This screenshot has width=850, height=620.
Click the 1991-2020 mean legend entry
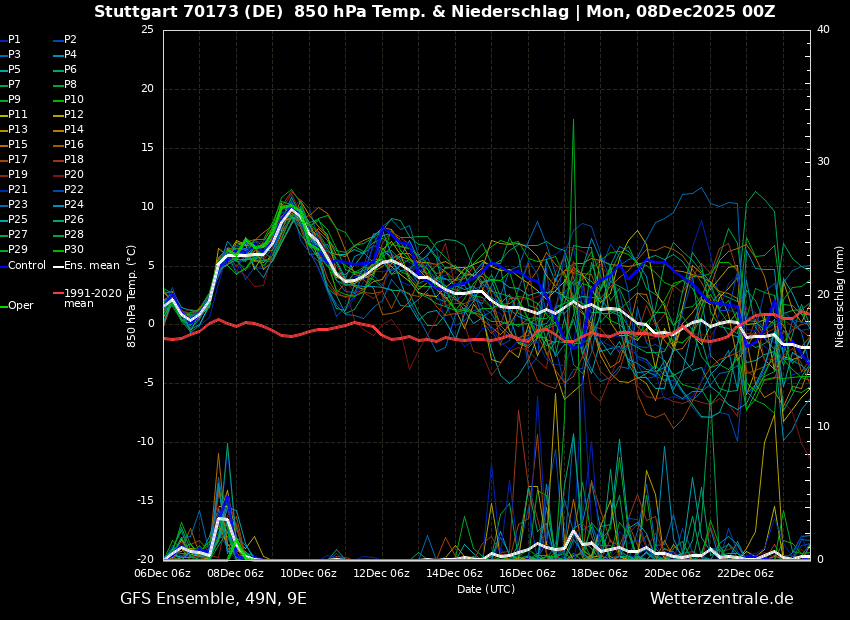point(92,298)
